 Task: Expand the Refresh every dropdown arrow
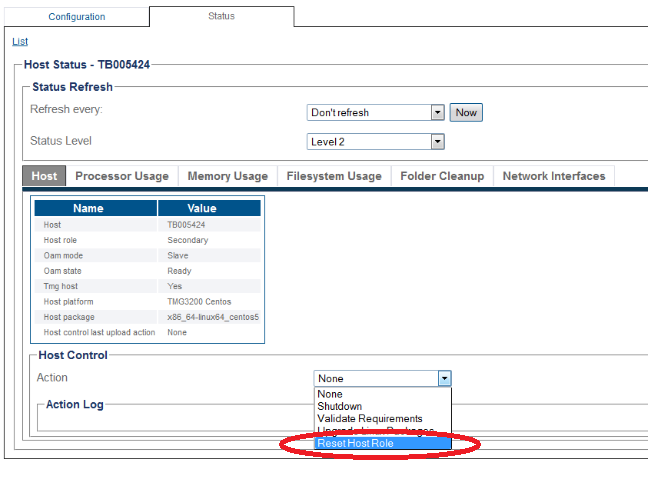click(437, 112)
